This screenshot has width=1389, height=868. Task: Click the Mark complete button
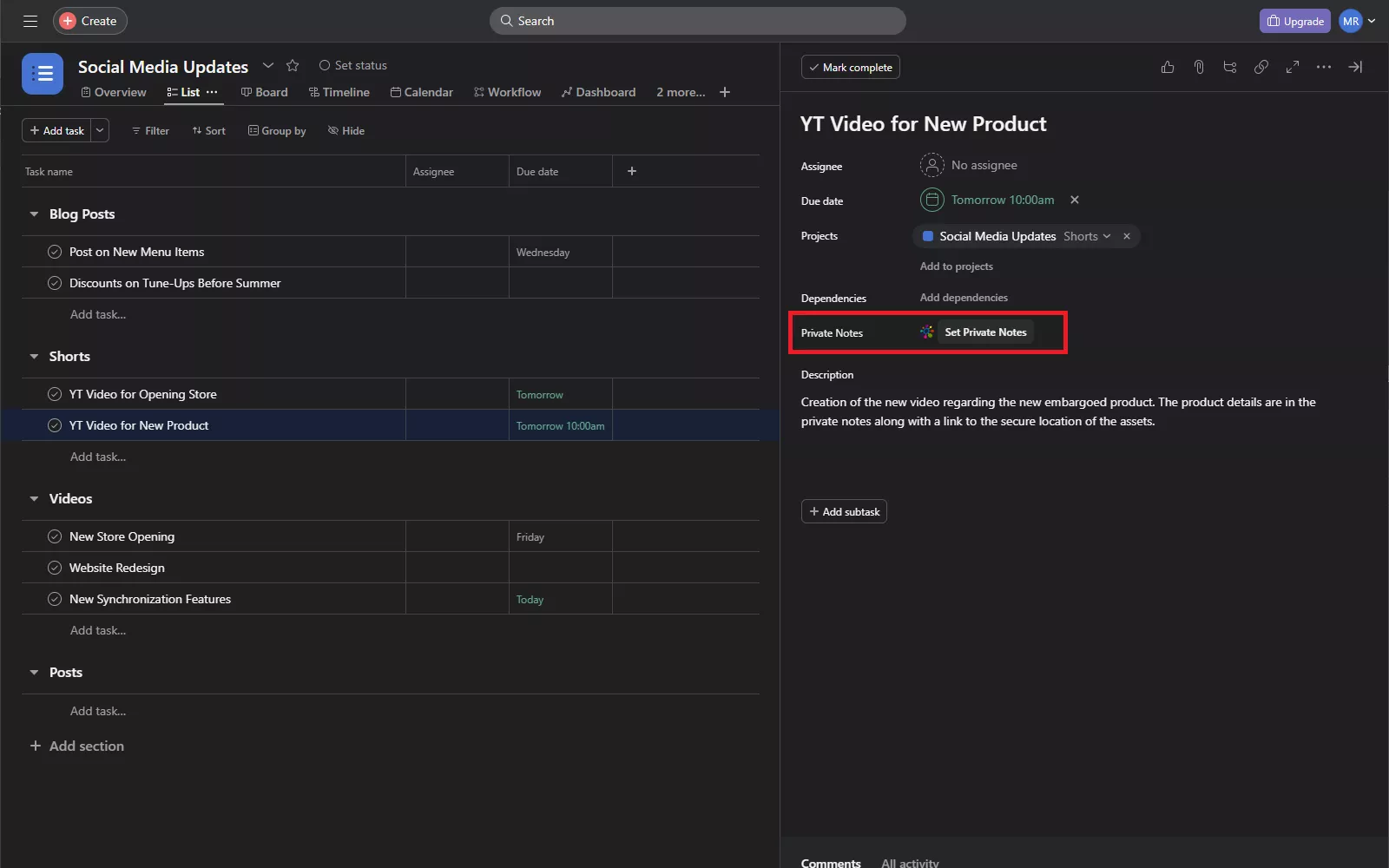pyautogui.click(x=850, y=67)
